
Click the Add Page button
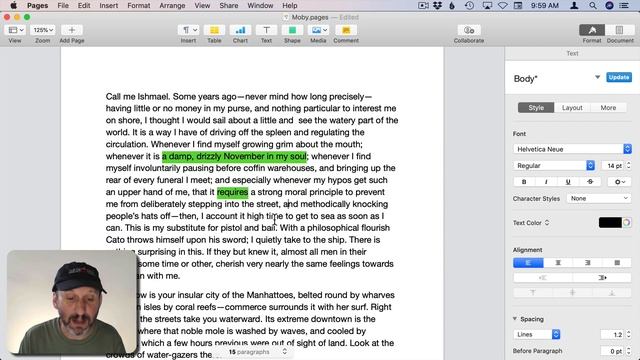point(72,30)
